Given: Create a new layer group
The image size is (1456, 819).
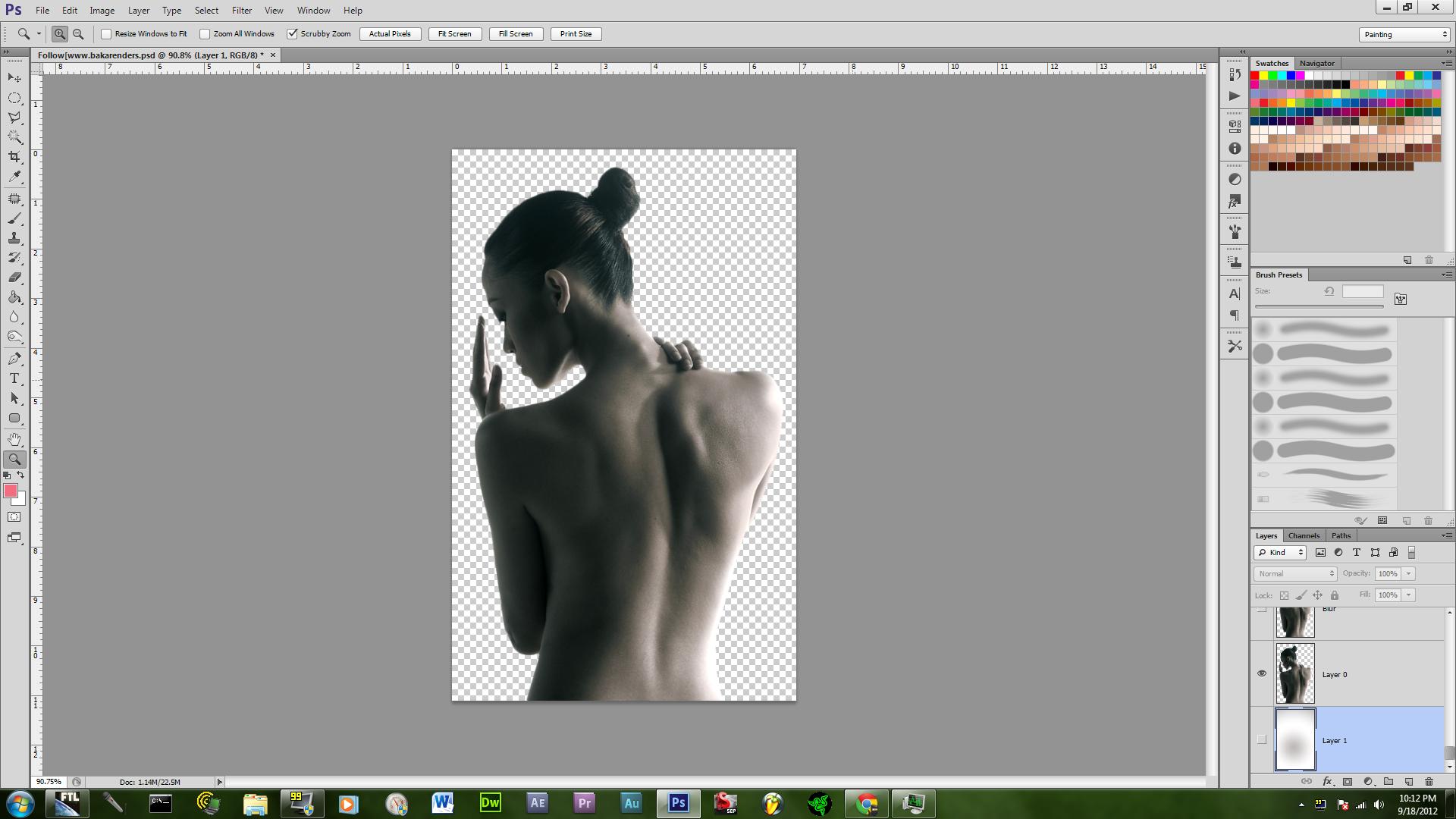Looking at the screenshot, I should (x=1389, y=781).
